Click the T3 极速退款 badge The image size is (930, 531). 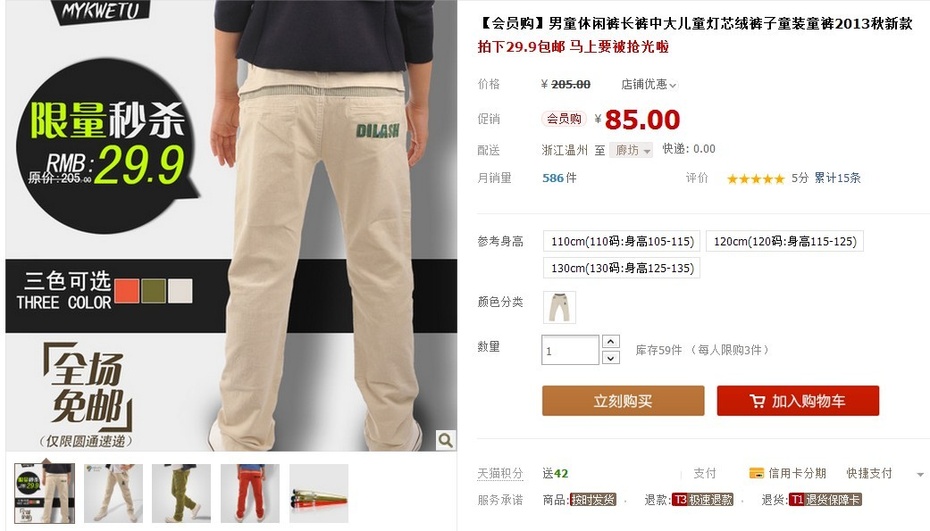coord(702,500)
